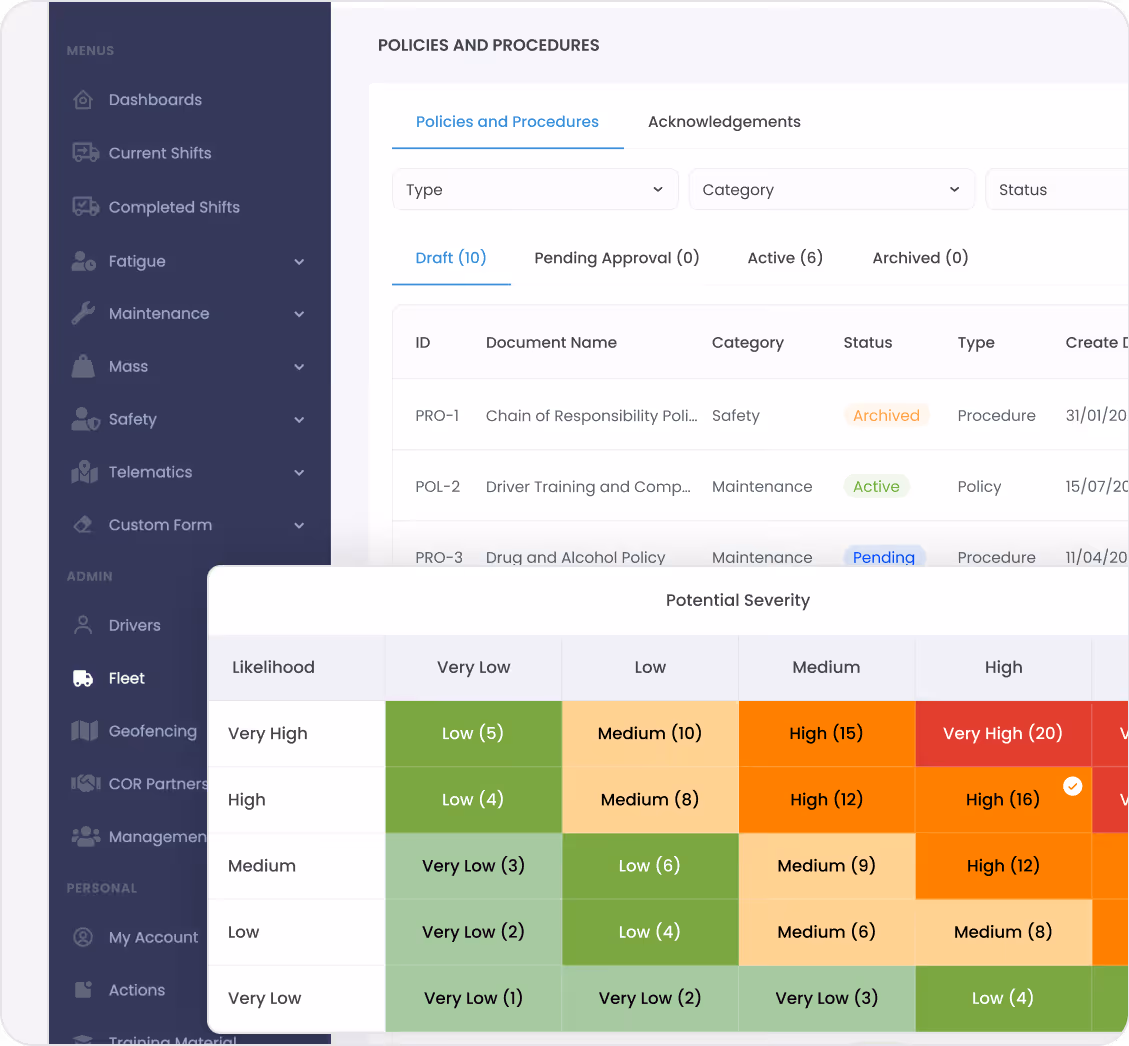
Task: Select the Very High (20) red cell
Action: 1003,733
